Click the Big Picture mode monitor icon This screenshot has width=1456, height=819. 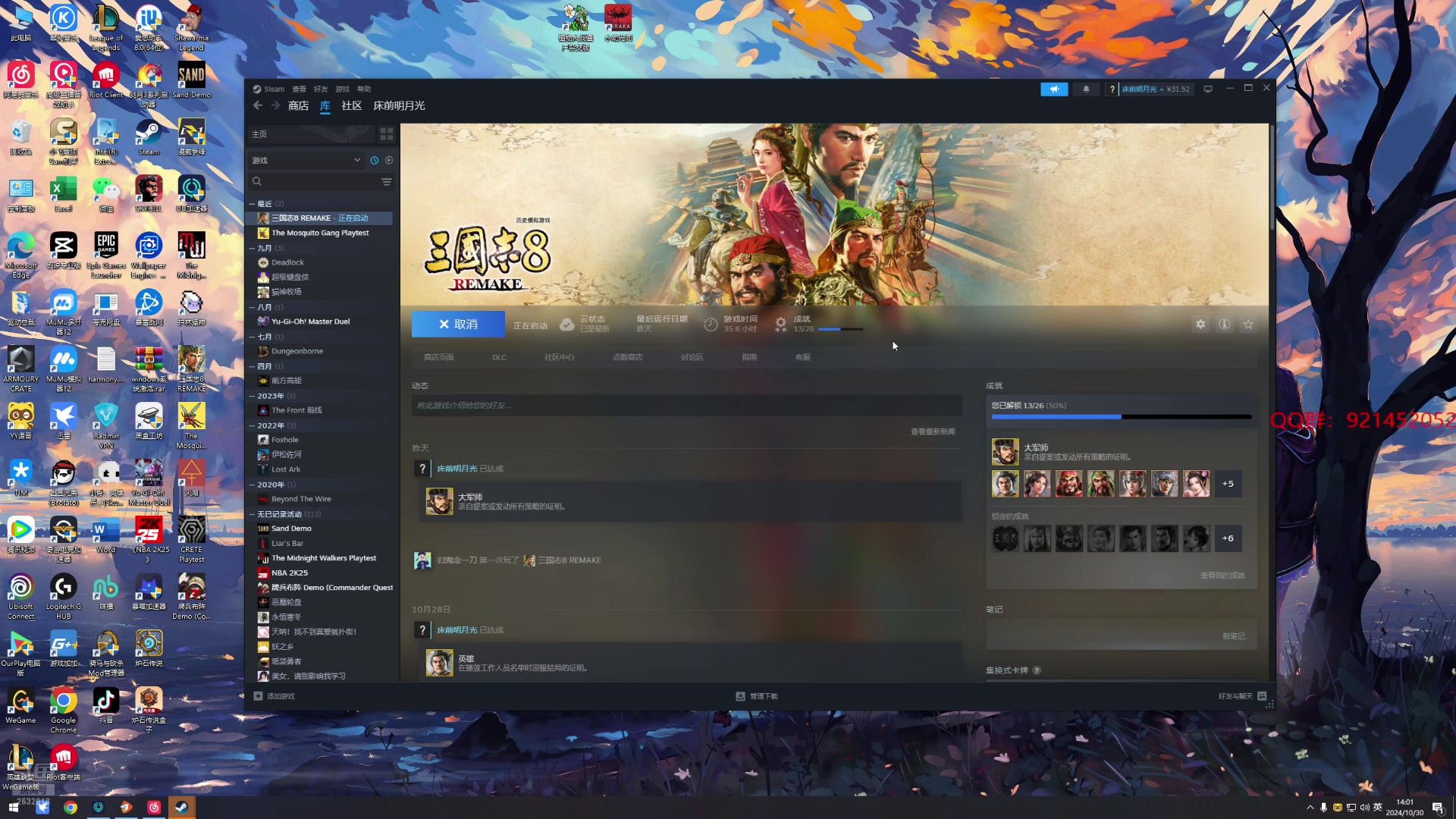point(1208,89)
